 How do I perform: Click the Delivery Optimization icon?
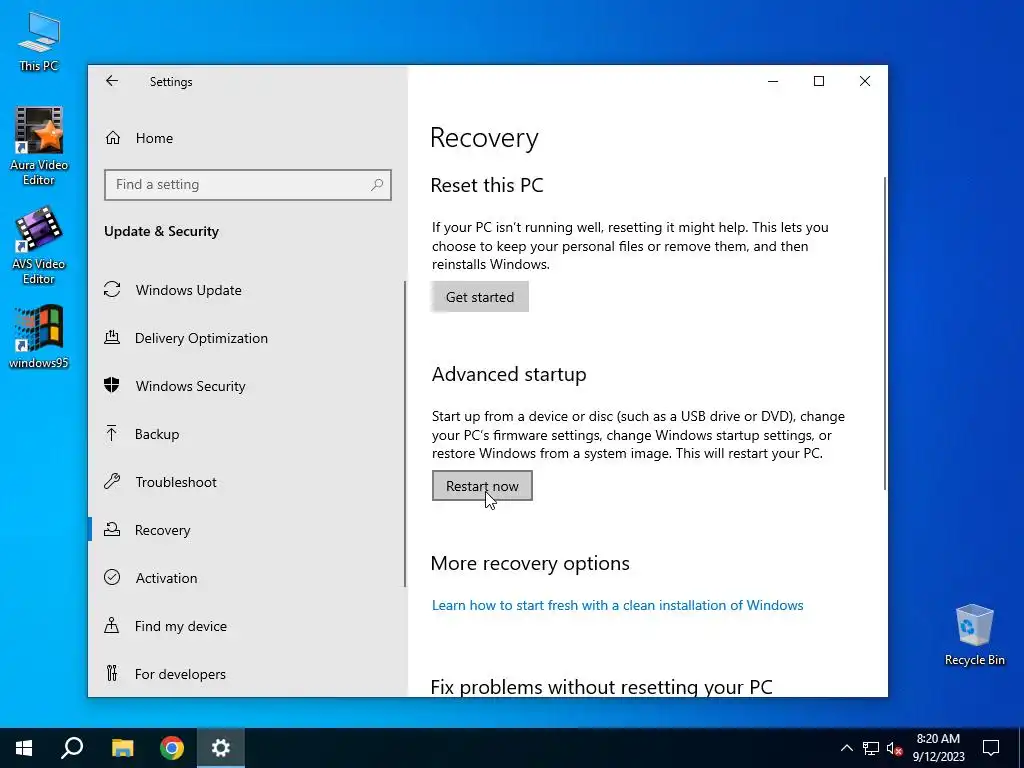click(x=112, y=338)
